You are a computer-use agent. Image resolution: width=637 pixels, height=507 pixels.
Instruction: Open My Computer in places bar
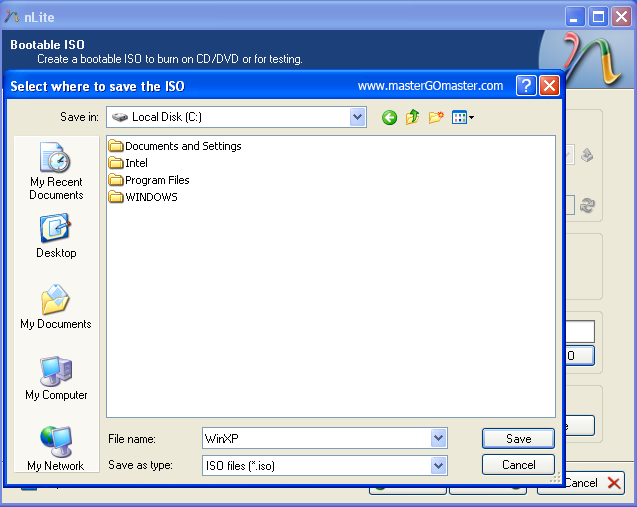[x=56, y=378]
